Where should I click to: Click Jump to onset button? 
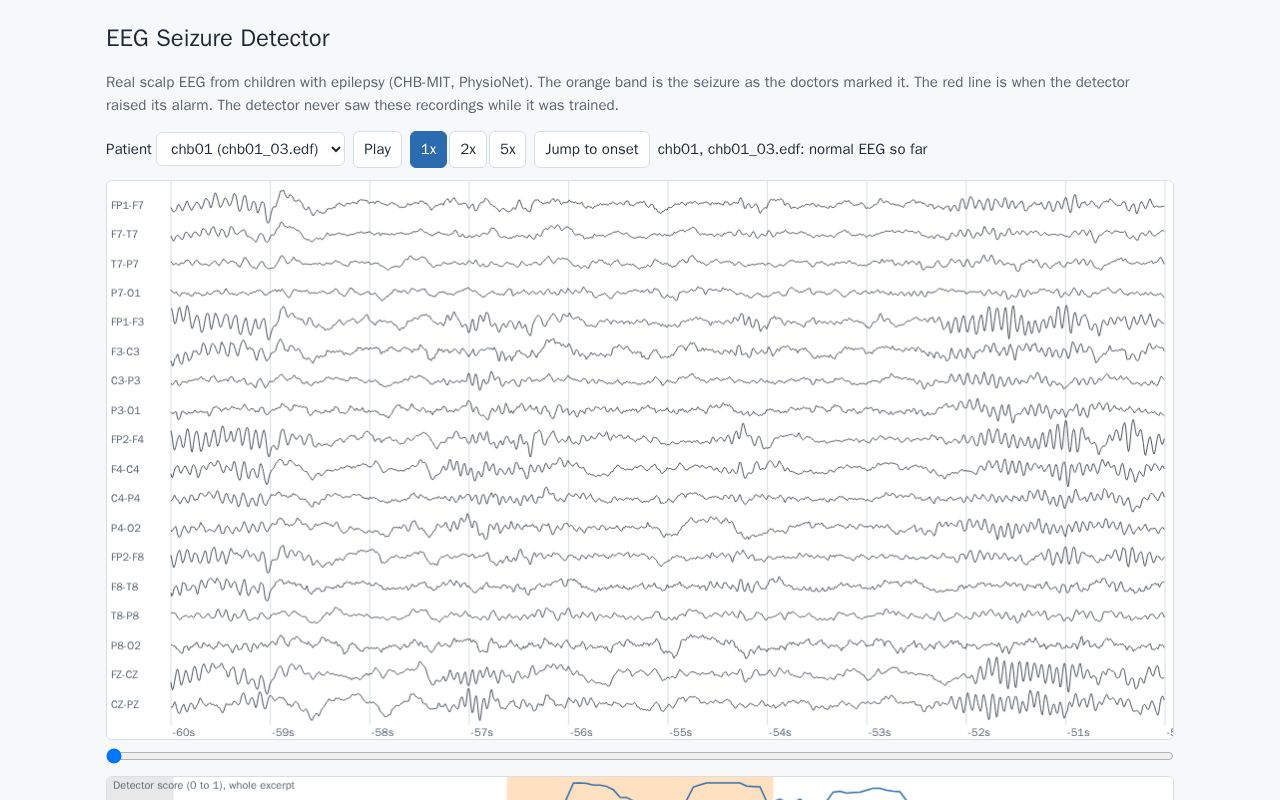tap(592, 149)
